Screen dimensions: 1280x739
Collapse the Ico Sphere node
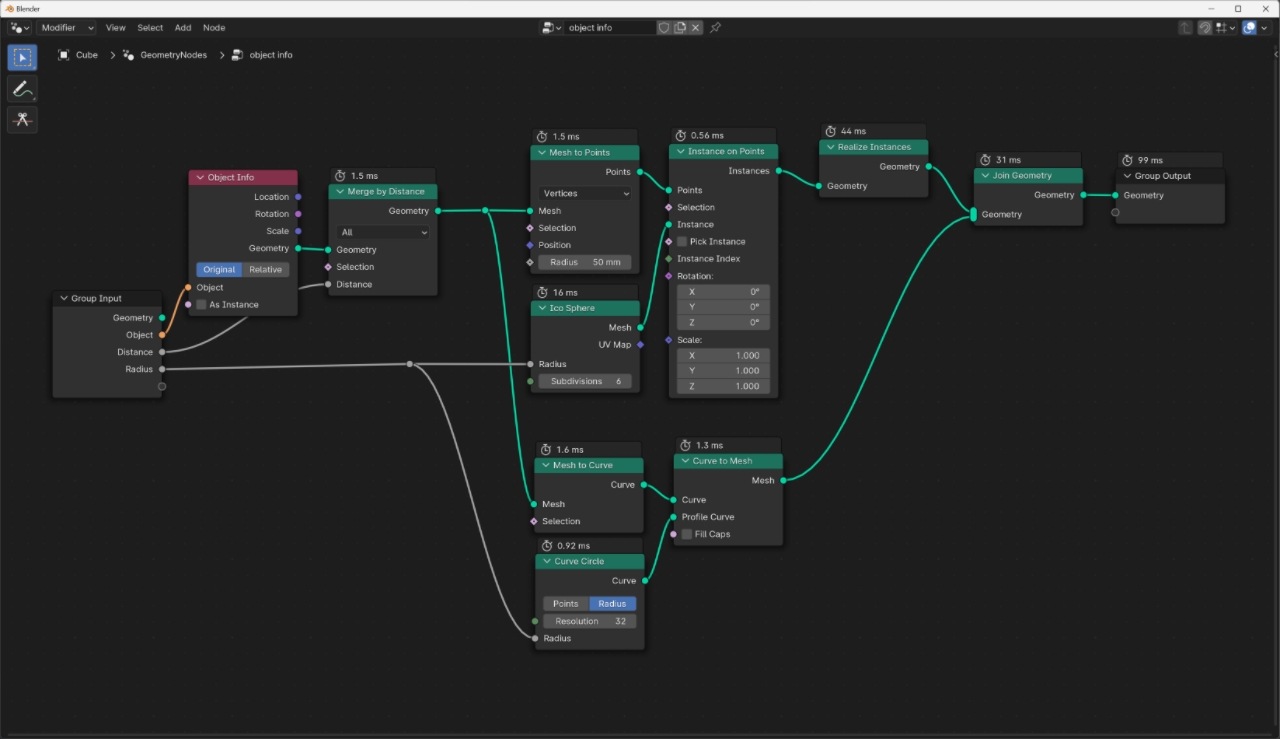pyautogui.click(x=541, y=308)
